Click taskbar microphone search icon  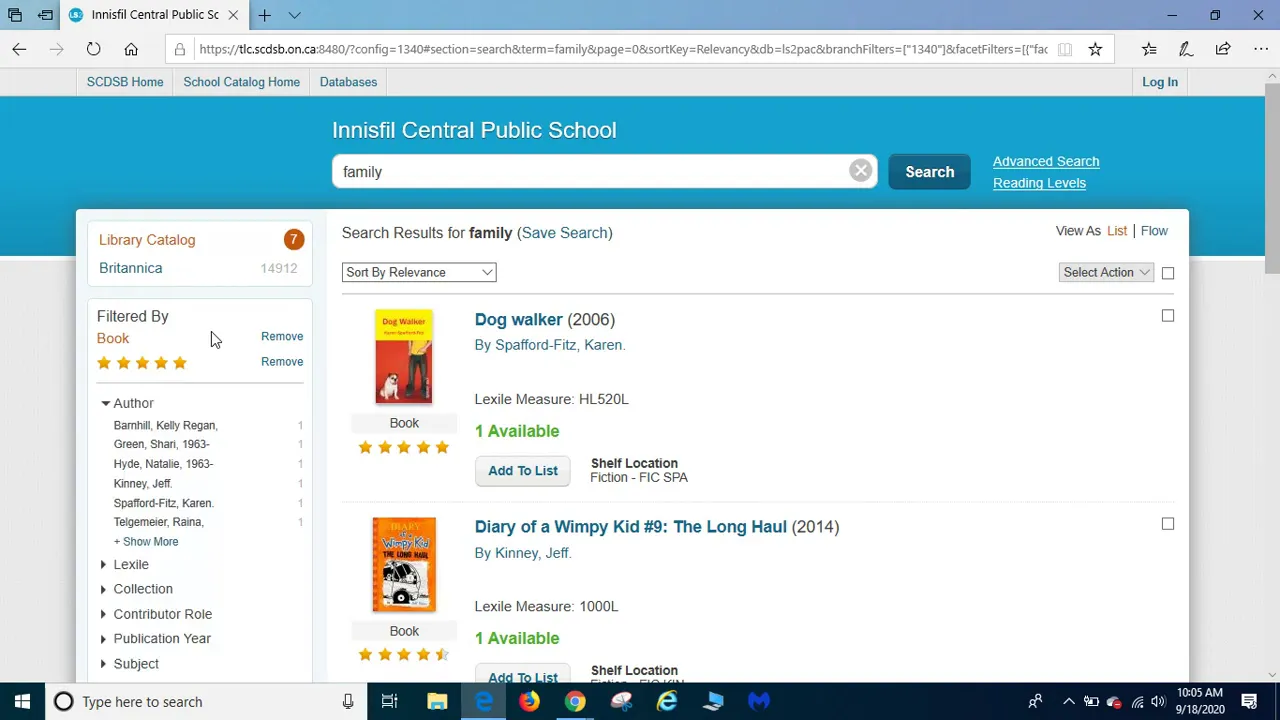[x=348, y=702]
